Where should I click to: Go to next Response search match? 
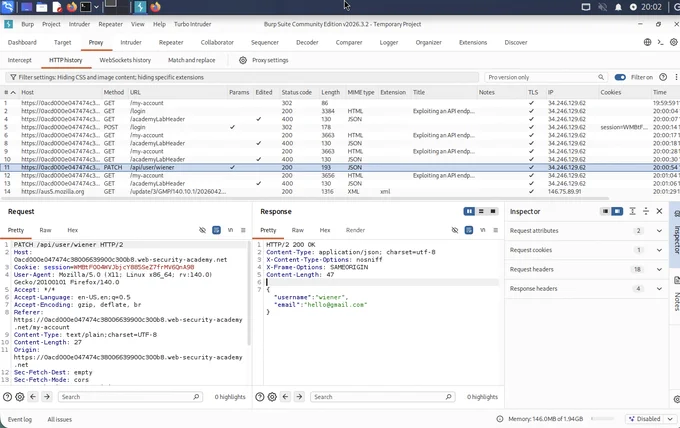click(299, 397)
